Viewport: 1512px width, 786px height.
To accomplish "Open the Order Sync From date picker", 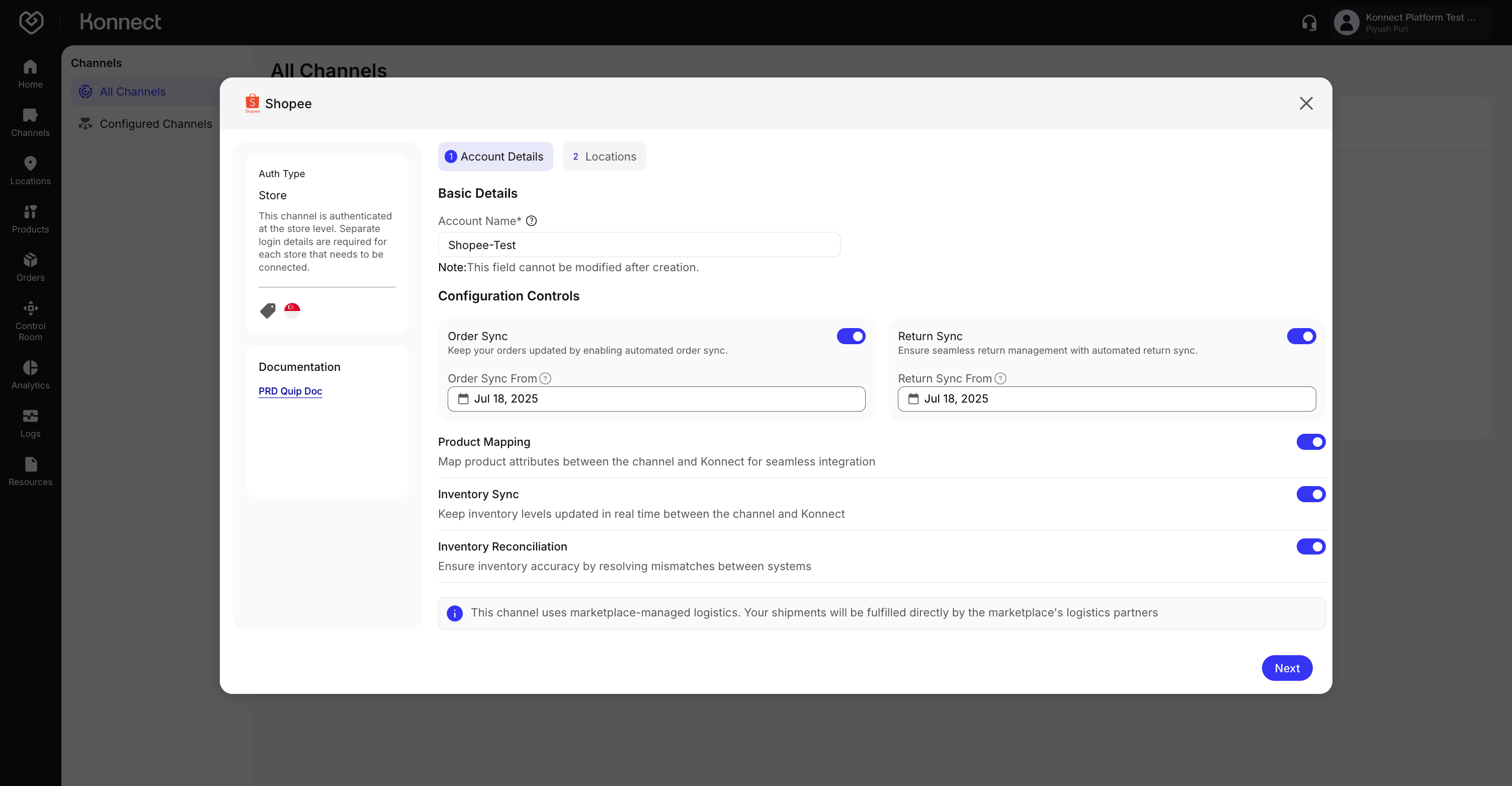I will coord(656,399).
